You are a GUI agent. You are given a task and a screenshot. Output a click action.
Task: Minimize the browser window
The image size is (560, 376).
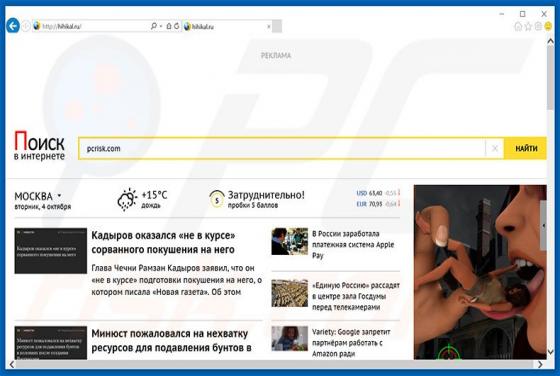tap(502, 14)
